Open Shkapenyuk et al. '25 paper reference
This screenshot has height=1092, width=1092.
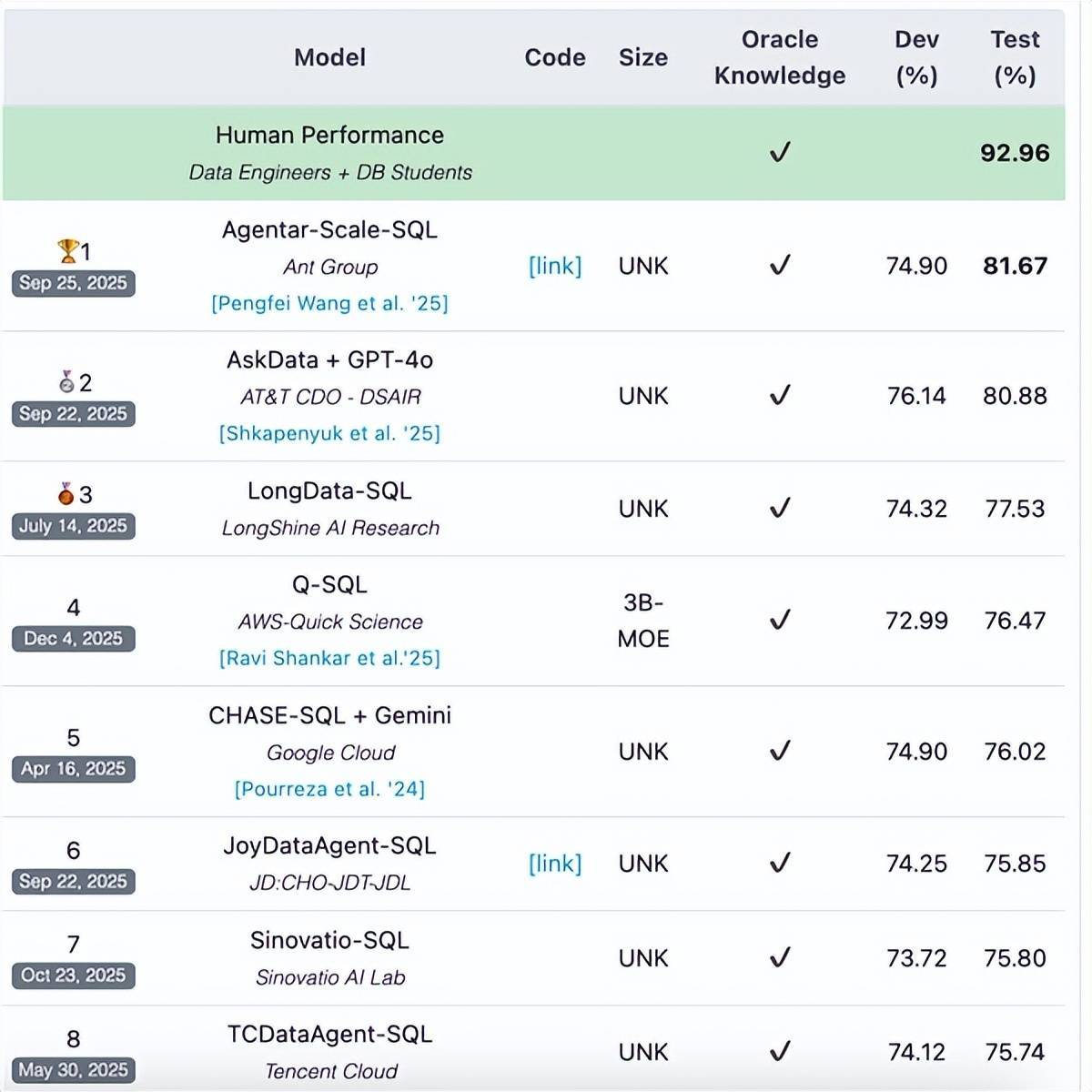tap(329, 433)
